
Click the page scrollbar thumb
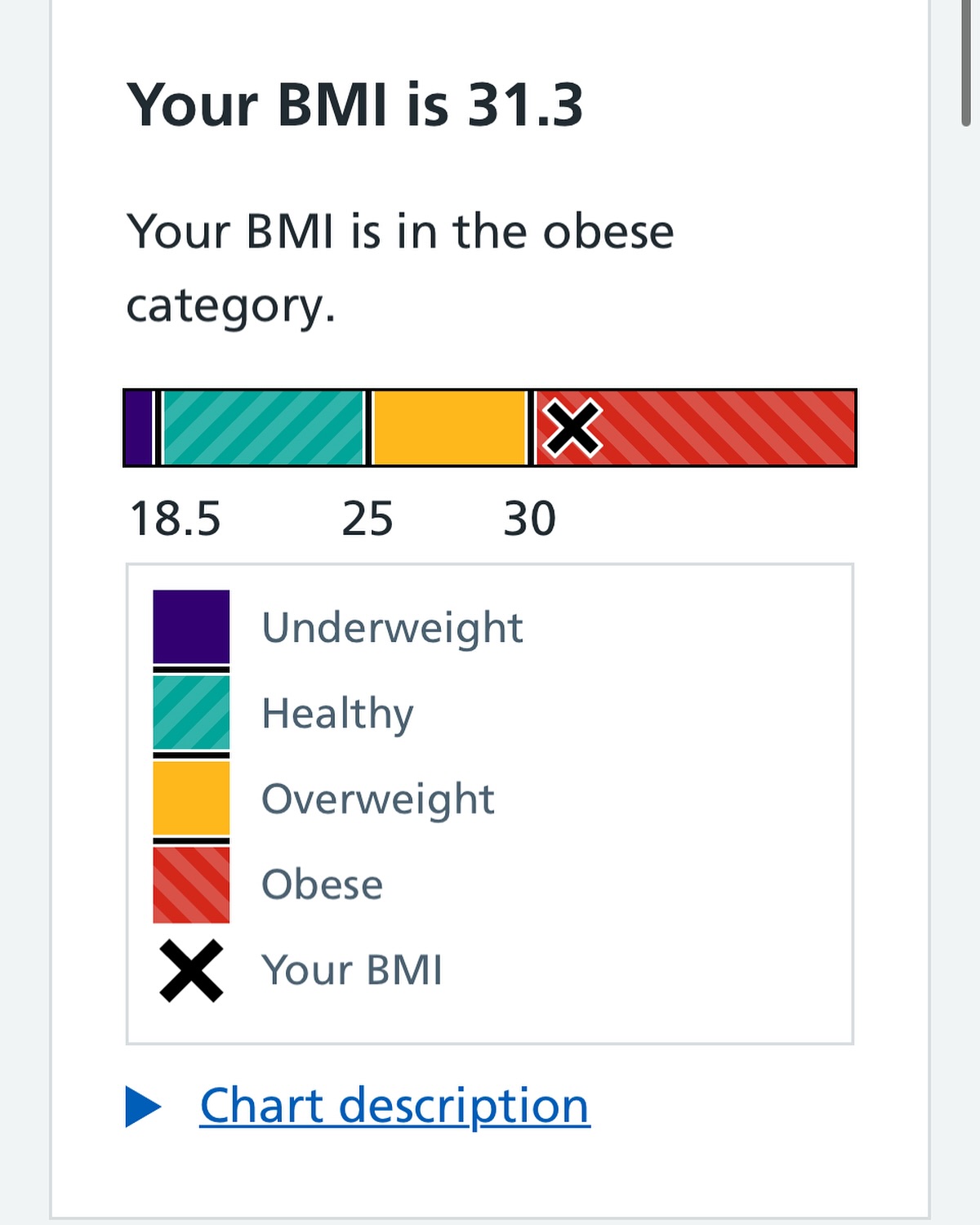tap(966, 63)
